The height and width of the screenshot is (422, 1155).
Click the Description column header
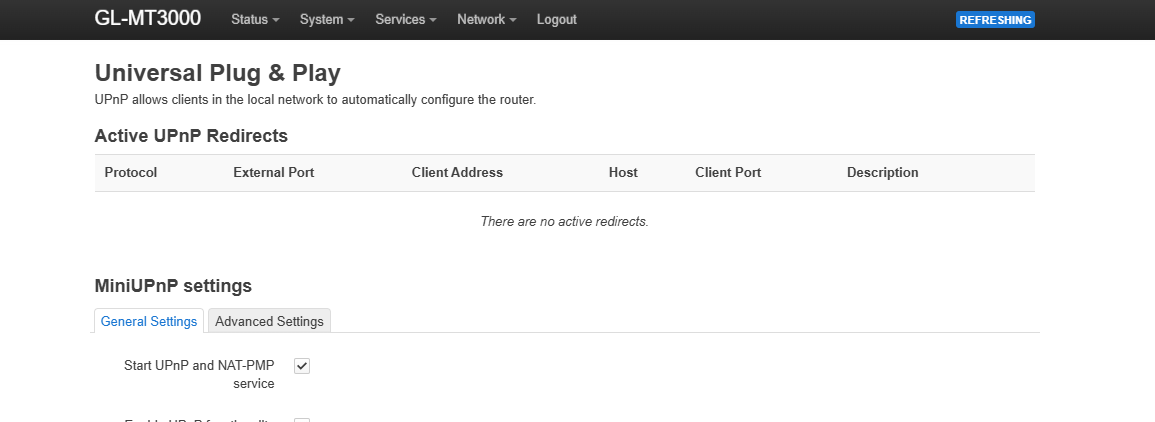[x=882, y=172]
